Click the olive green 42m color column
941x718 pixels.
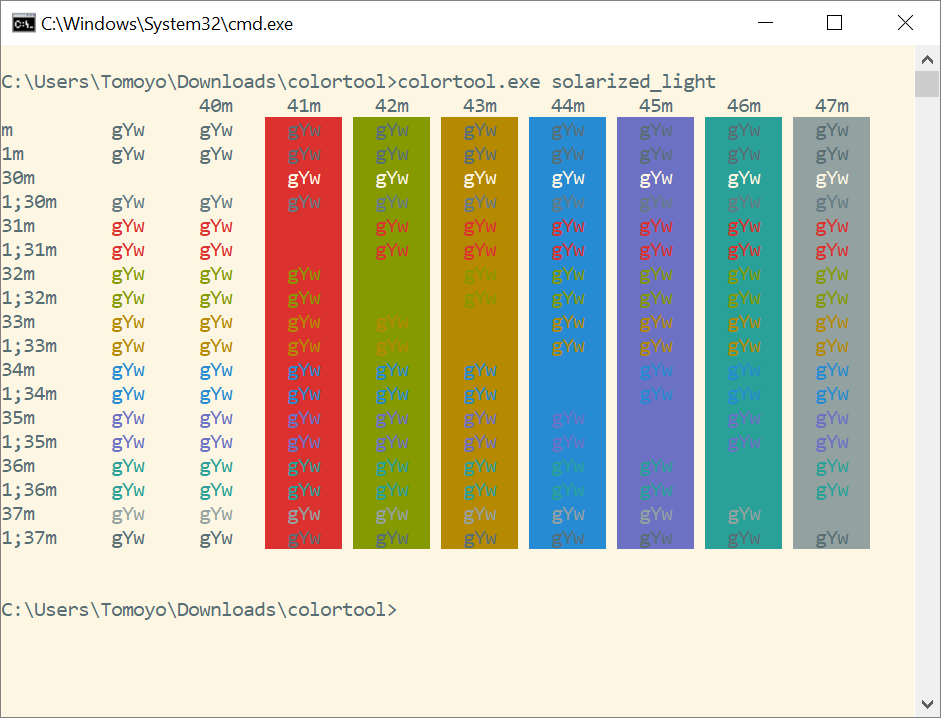[391, 333]
